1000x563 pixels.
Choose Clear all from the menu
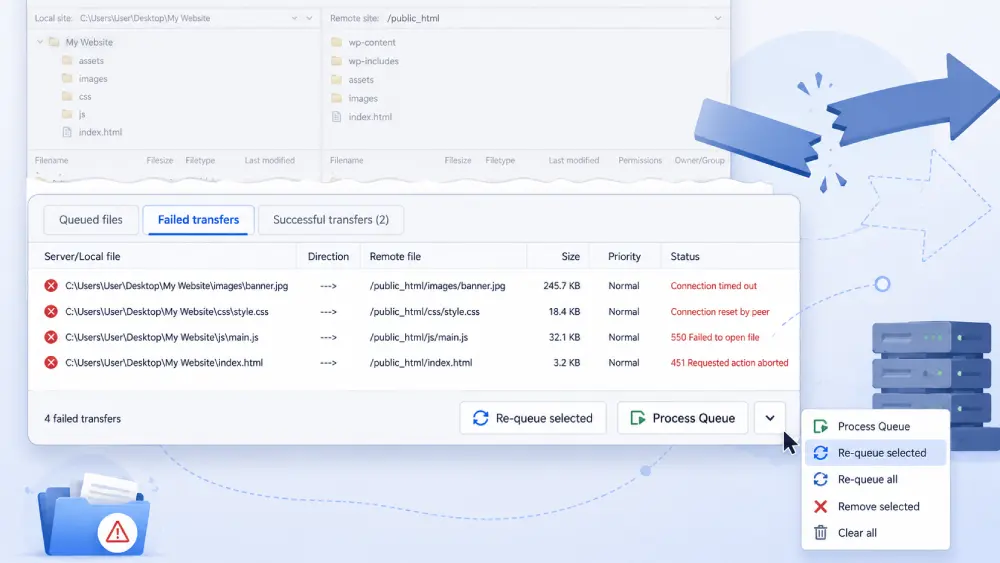point(875,532)
